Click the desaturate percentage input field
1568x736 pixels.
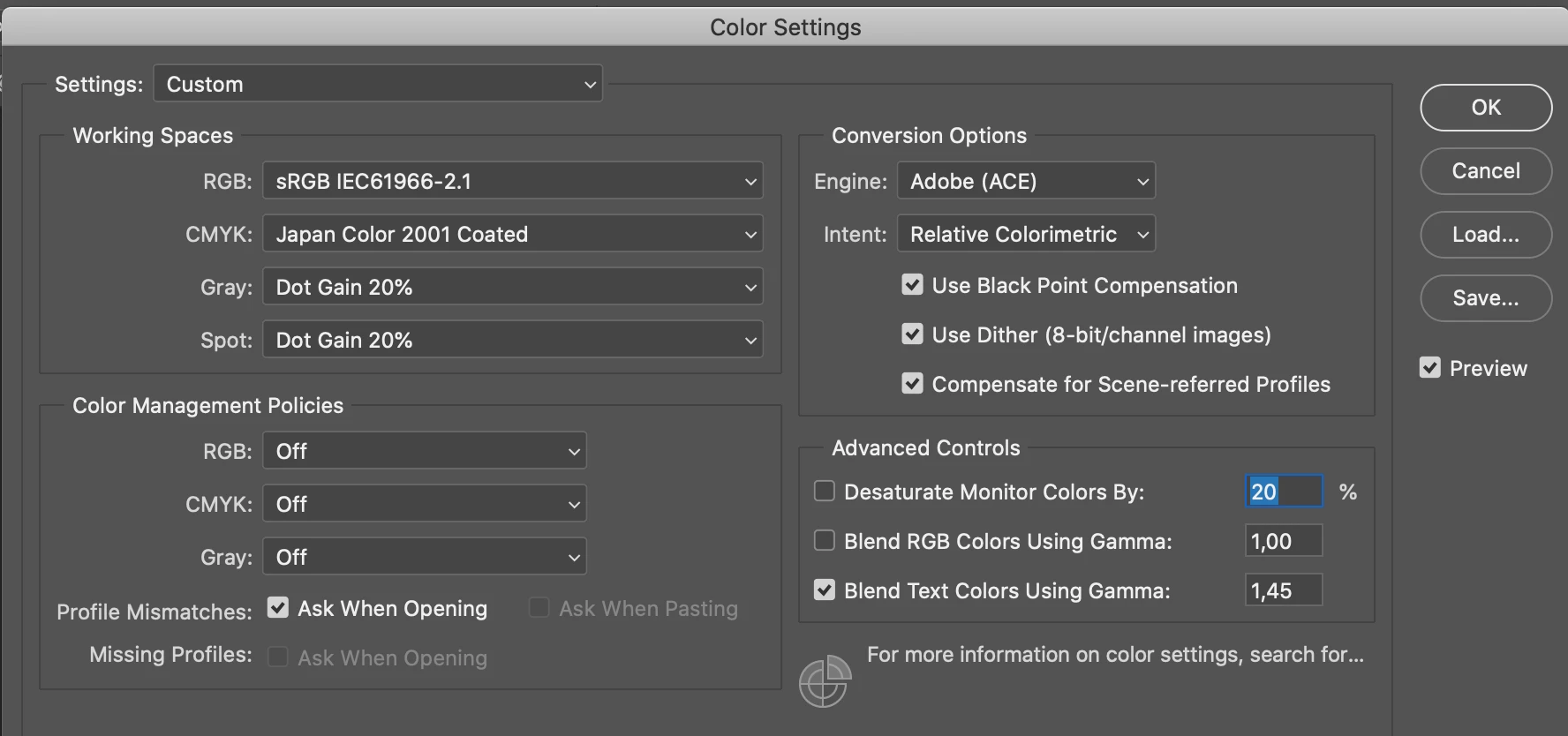(x=1284, y=491)
